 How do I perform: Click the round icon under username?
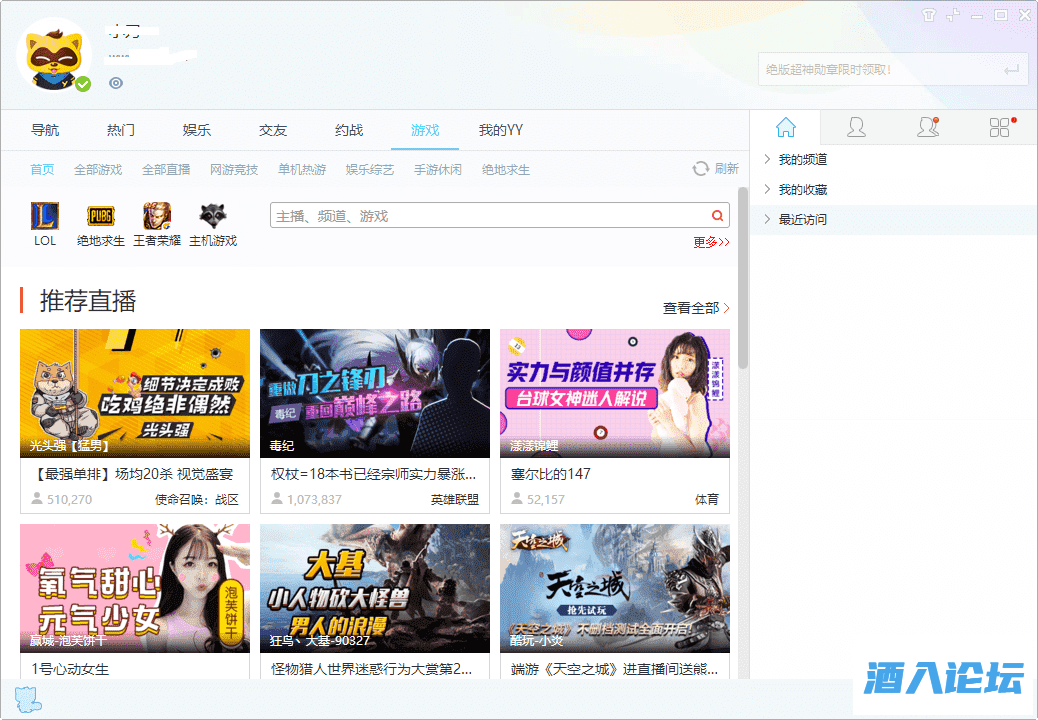click(116, 83)
